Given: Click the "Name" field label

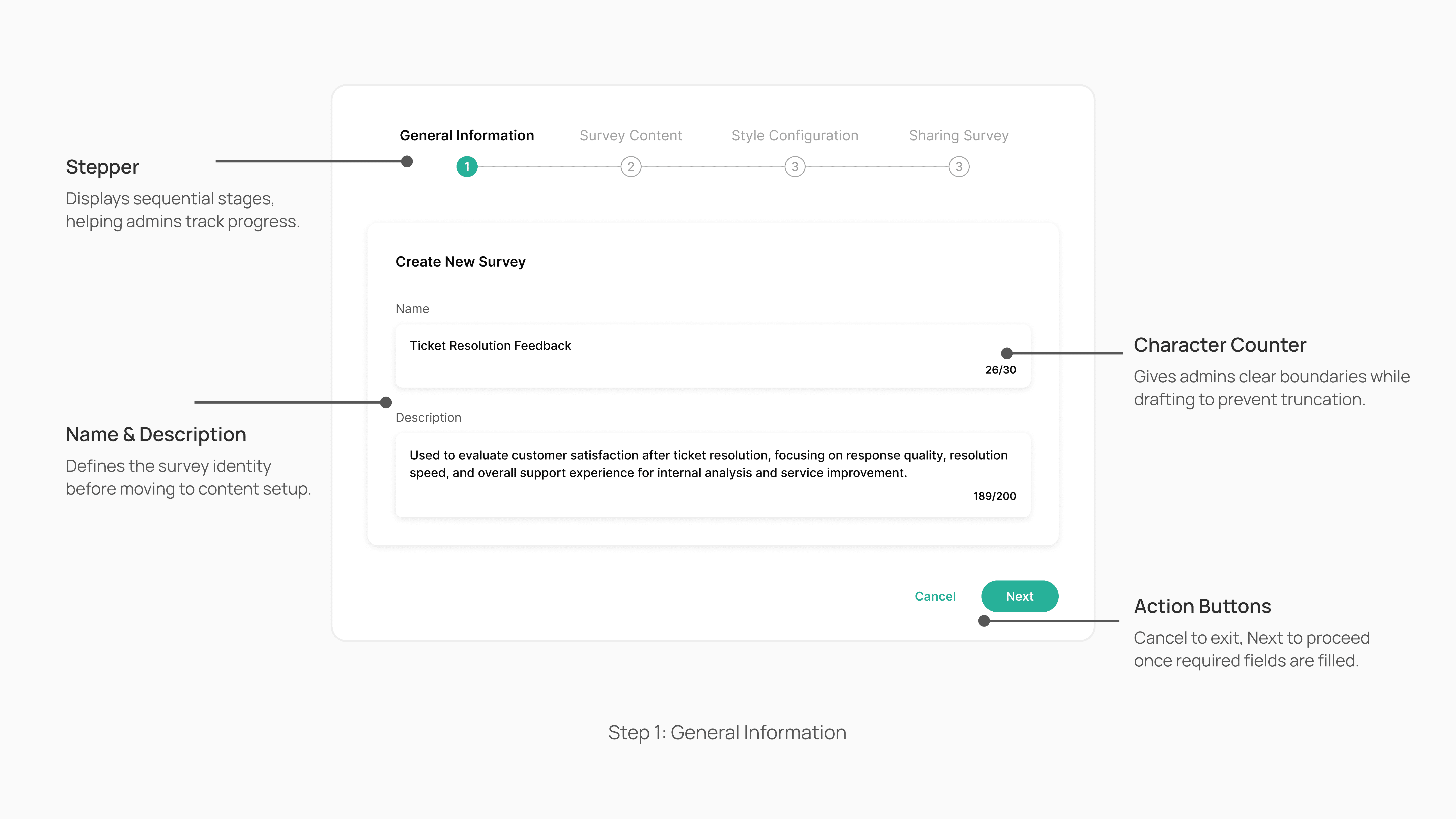Looking at the screenshot, I should click(413, 309).
